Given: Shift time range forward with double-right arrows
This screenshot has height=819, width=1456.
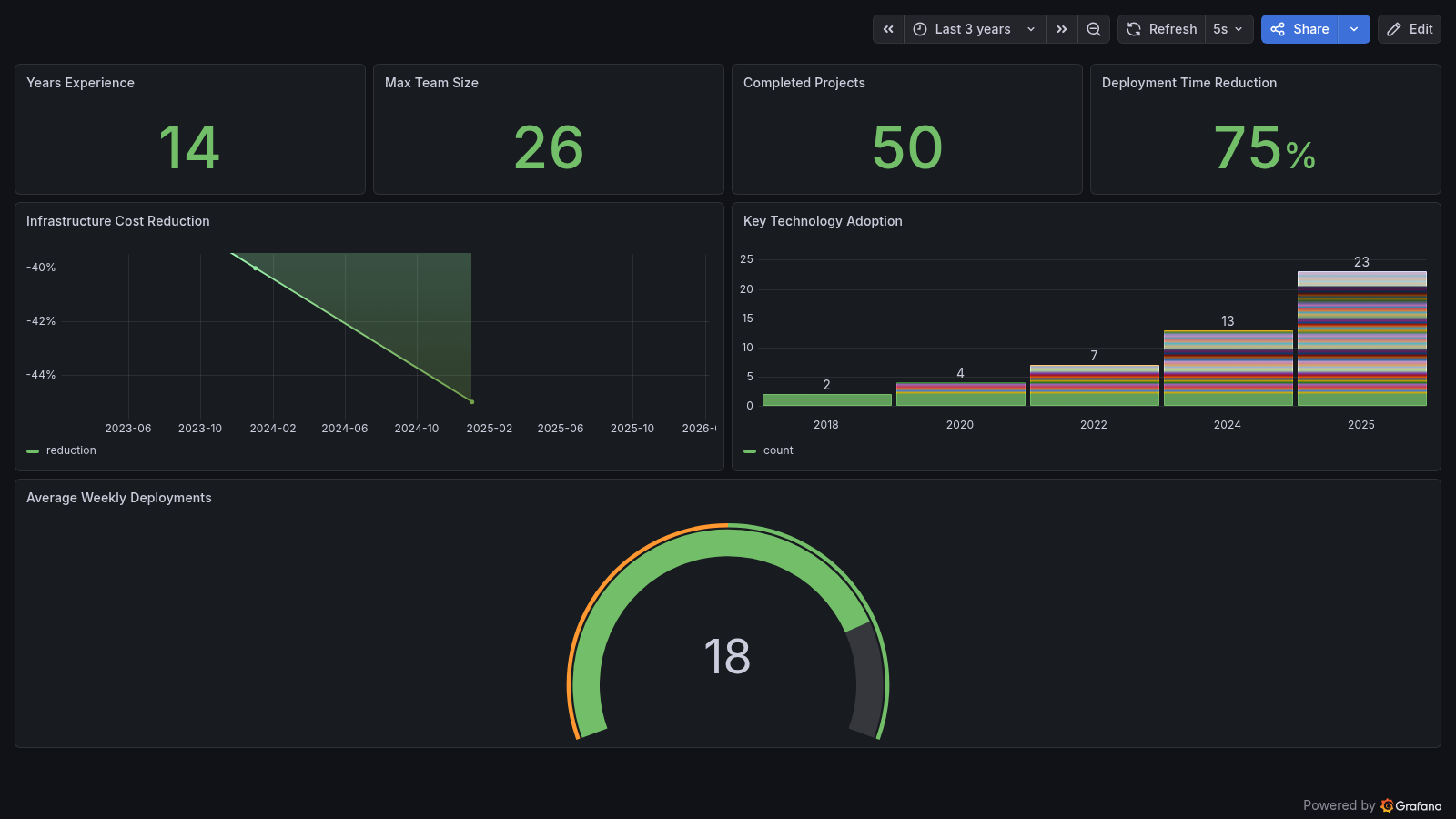Looking at the screenshot, I should point(1062,29).
